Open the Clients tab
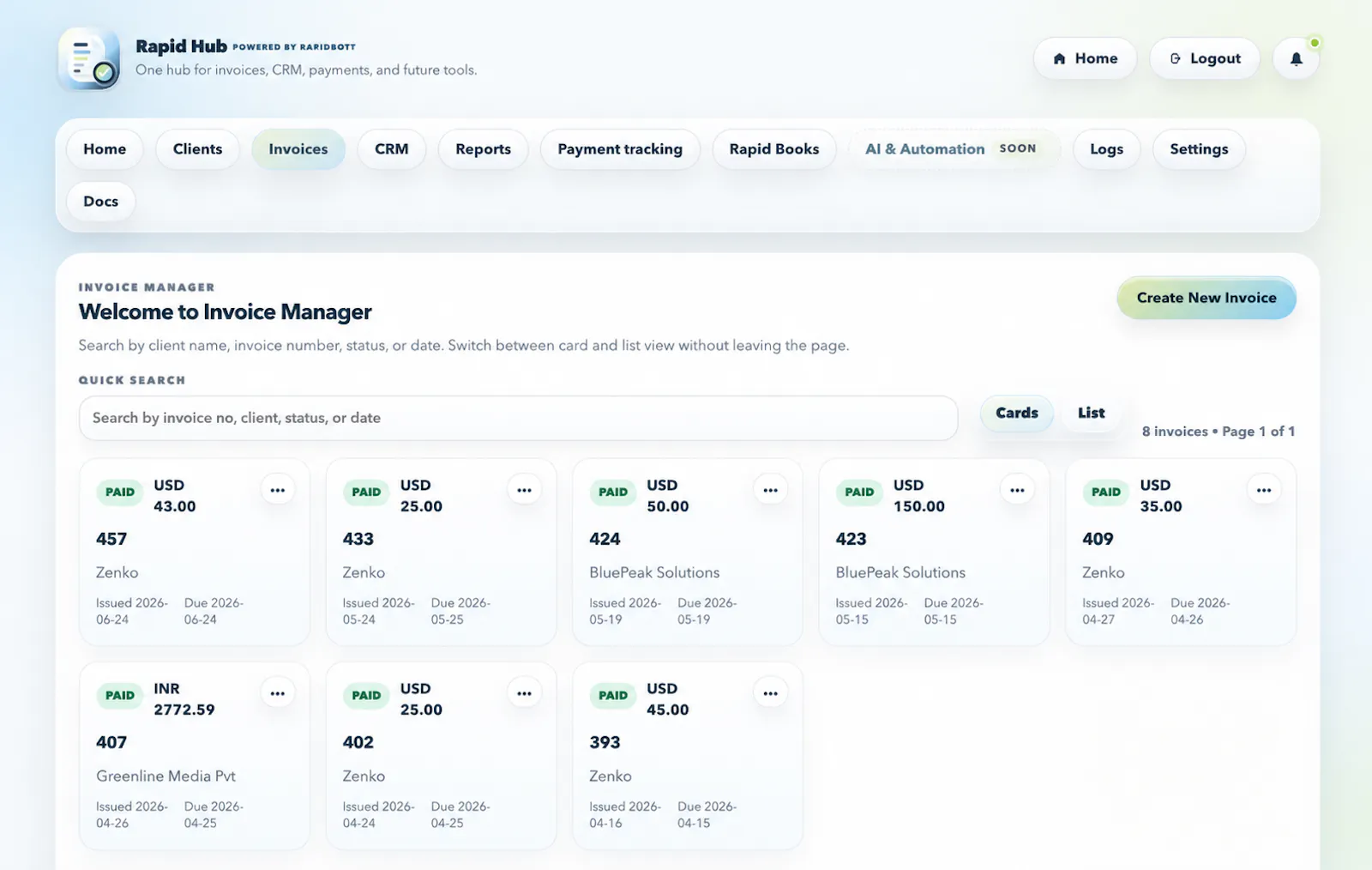 tap(197, 149)
